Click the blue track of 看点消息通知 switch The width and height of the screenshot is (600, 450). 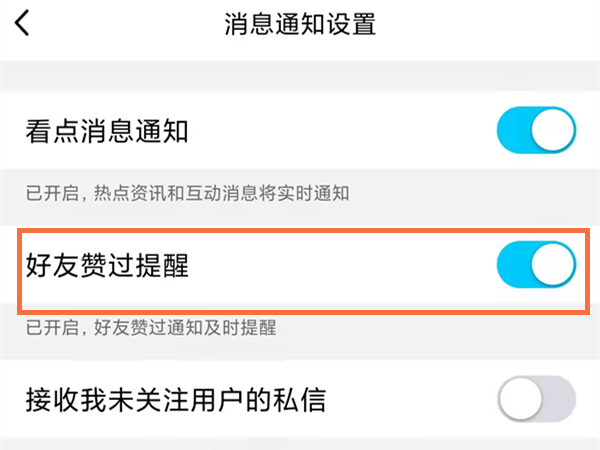pyautogui.click(x=513, y=131)
